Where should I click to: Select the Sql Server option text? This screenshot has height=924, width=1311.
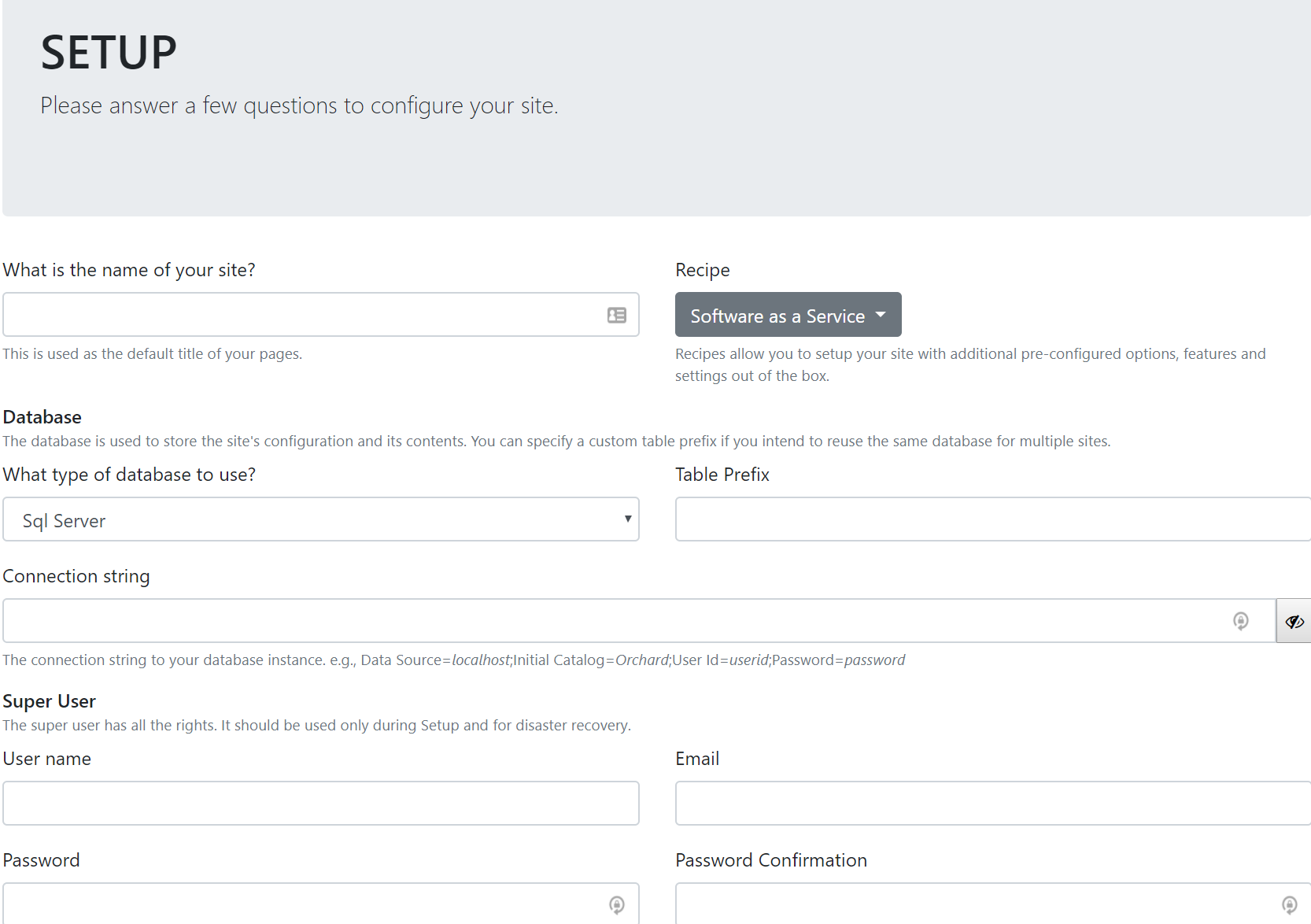pos(64,520)
